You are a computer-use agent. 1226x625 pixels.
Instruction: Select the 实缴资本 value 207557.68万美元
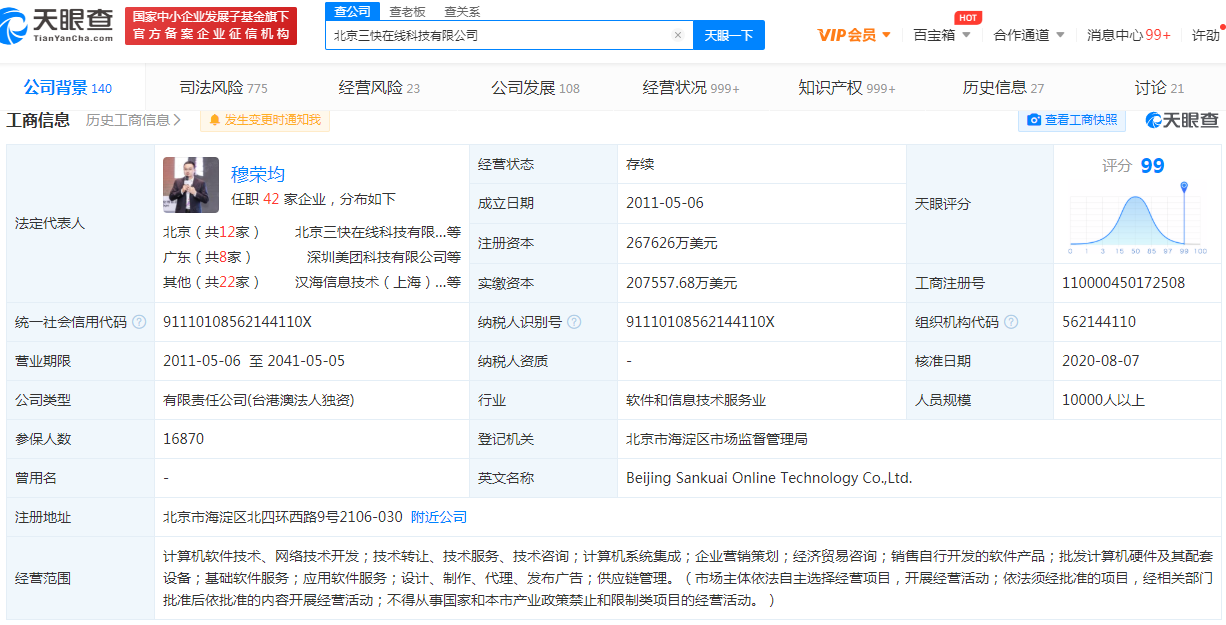pyautogui.click(x=682, y=283)
